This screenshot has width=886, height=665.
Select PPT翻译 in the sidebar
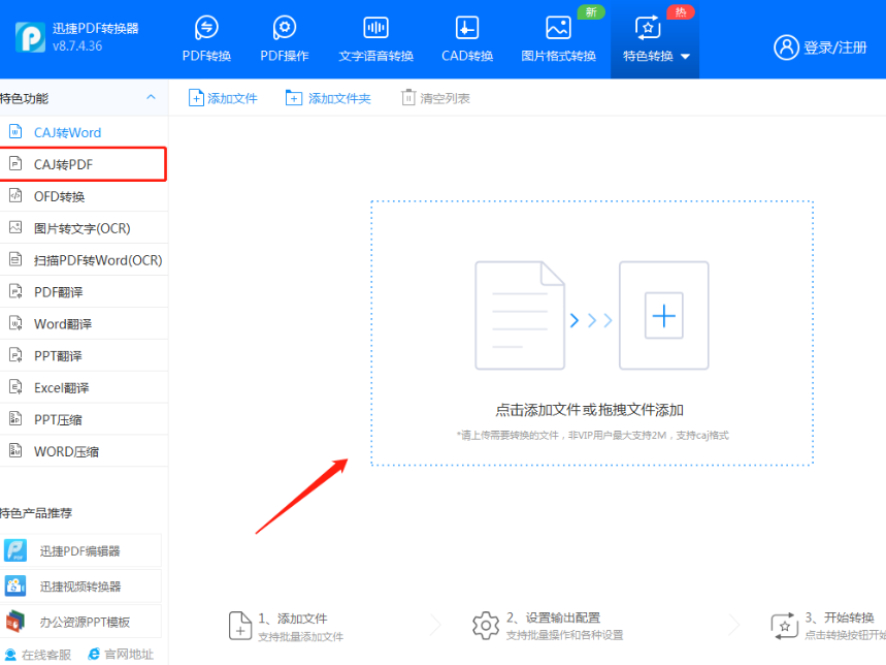pyautogui.click(x=84, y=356)
